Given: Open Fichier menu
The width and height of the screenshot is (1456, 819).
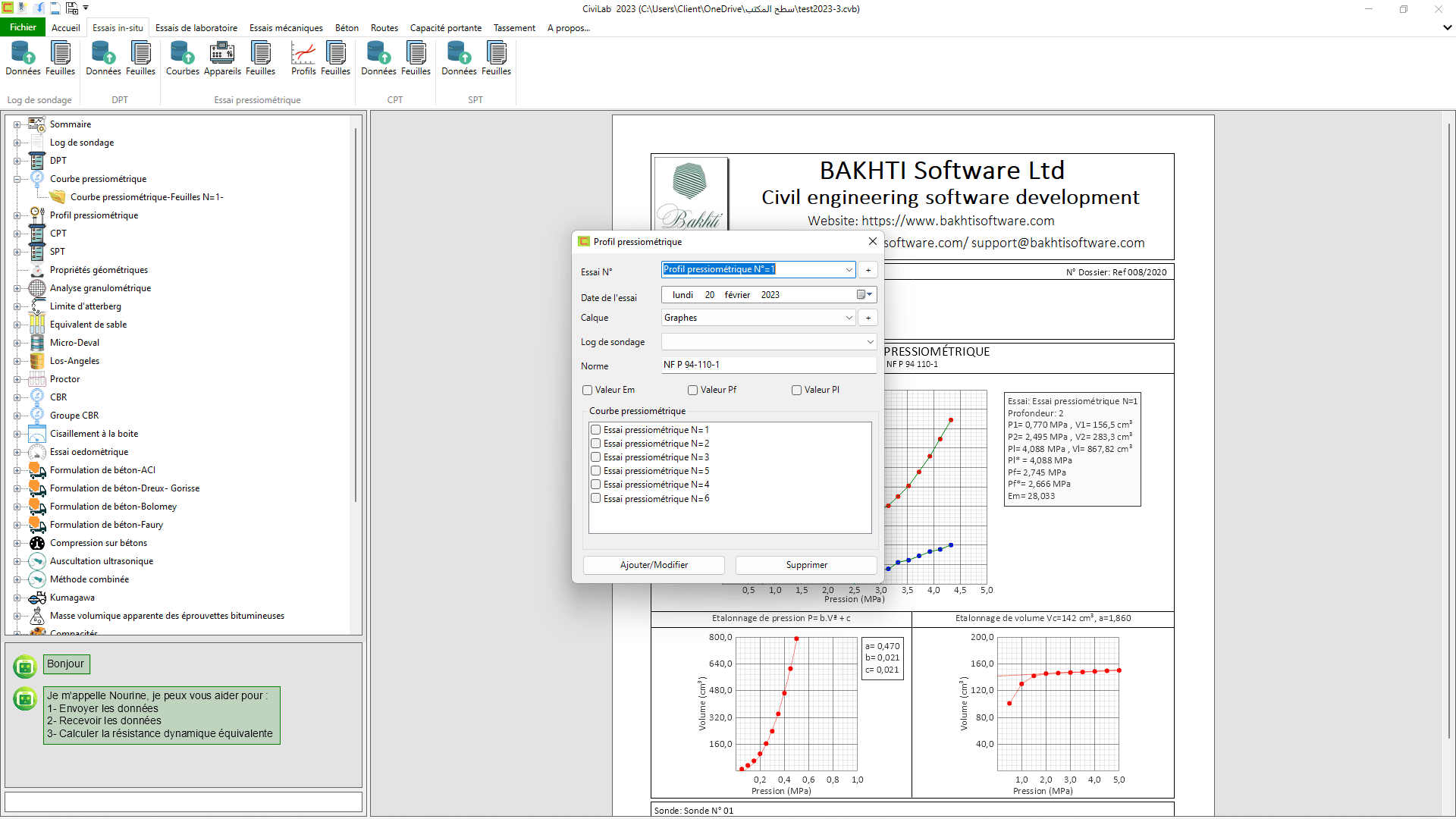Looking at the screenshot, I should [23, 27].
